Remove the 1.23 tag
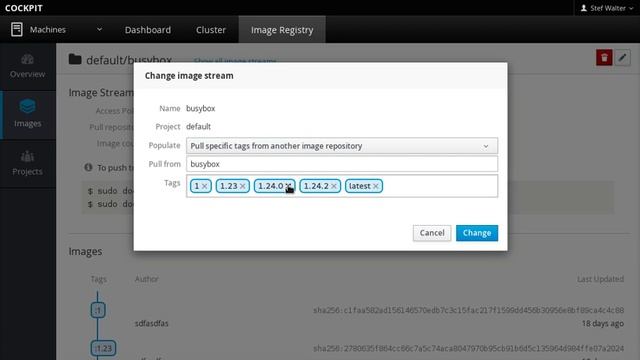The width and height of the screenshot is (640, 360). [242, 187]
